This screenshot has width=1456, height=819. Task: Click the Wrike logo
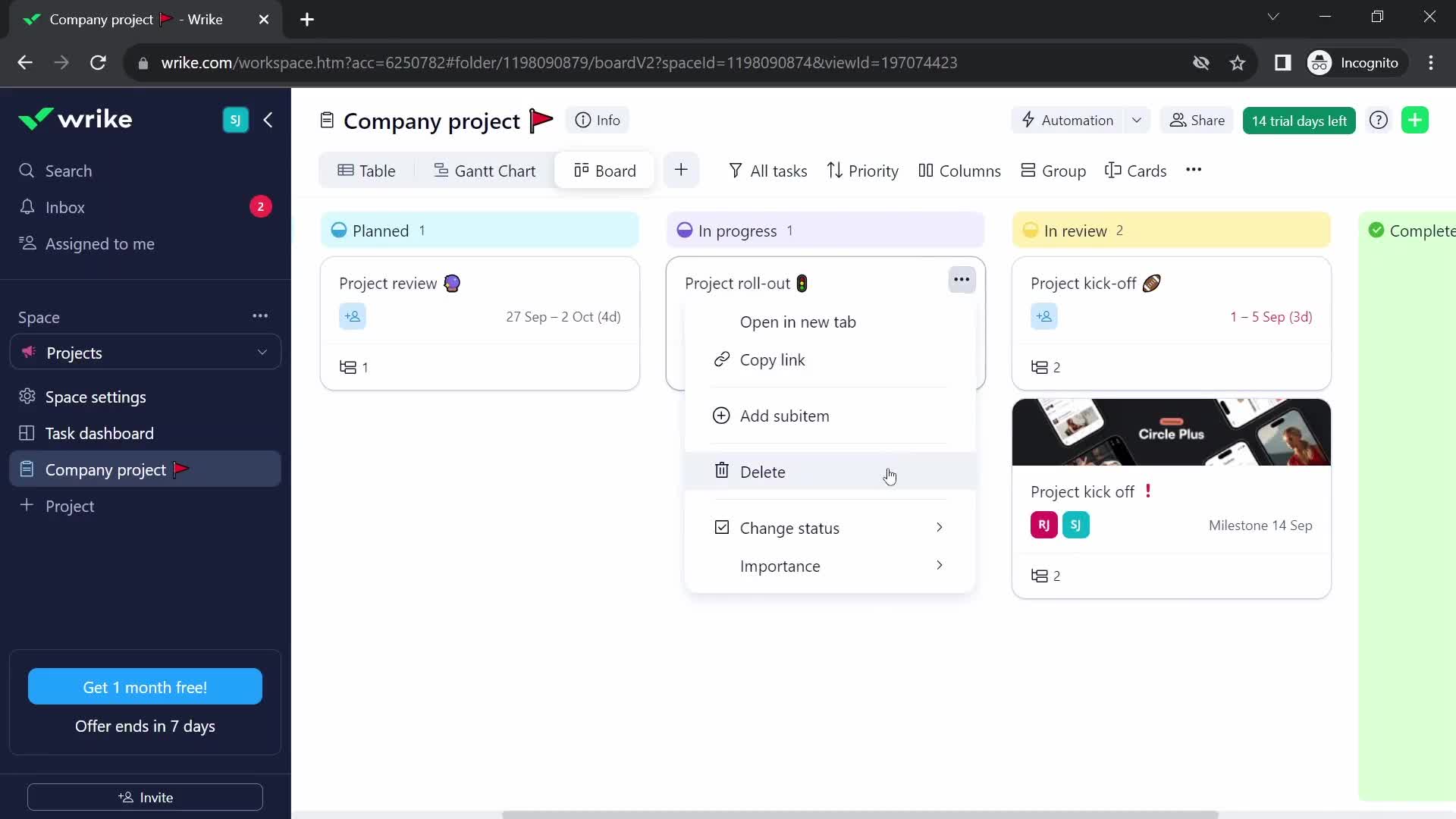point(75,119)
